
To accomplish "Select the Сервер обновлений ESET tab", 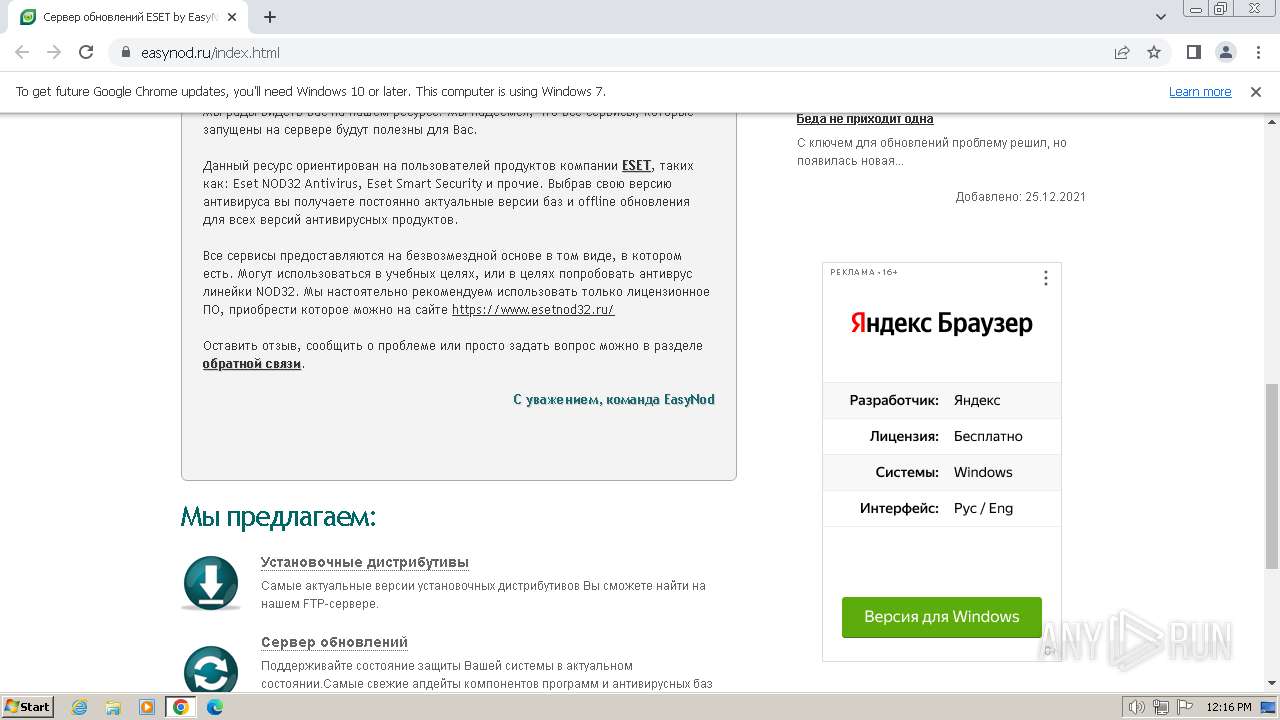I will [129, 17].
